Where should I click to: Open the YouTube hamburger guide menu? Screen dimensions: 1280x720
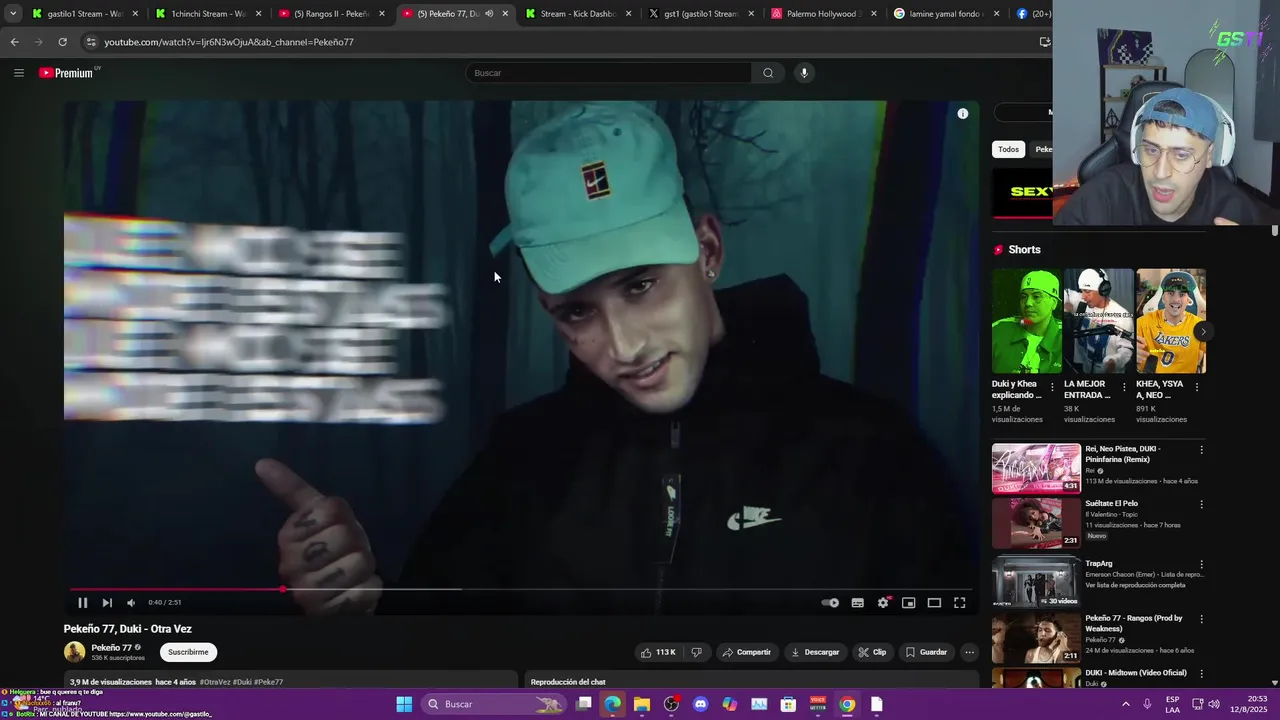tap(19, 73)
